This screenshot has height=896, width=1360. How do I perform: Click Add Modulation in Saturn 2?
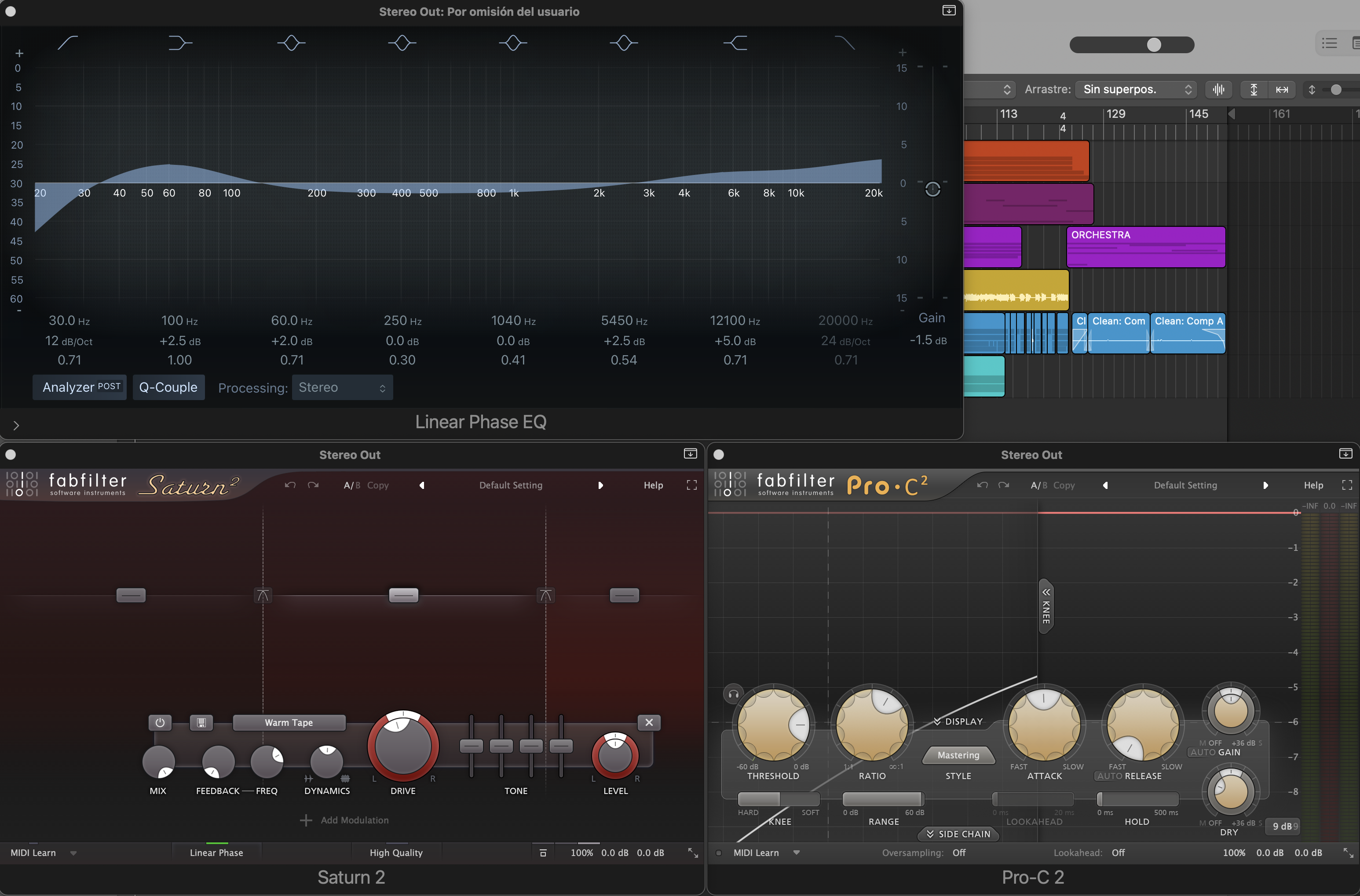point(345,820)
